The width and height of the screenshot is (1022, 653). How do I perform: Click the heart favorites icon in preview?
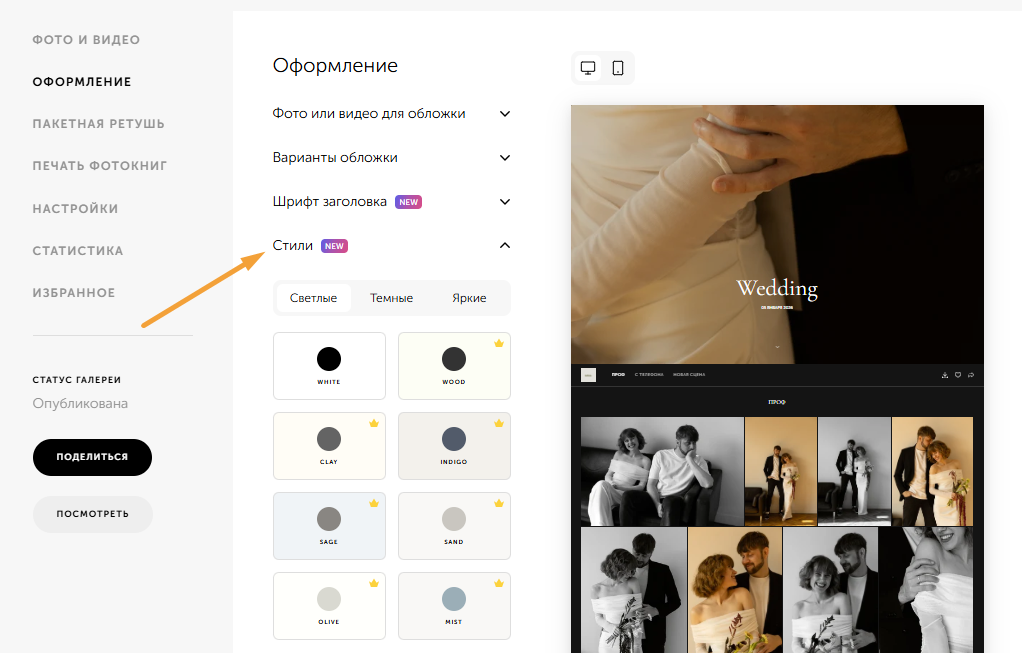tap(957, 375)
